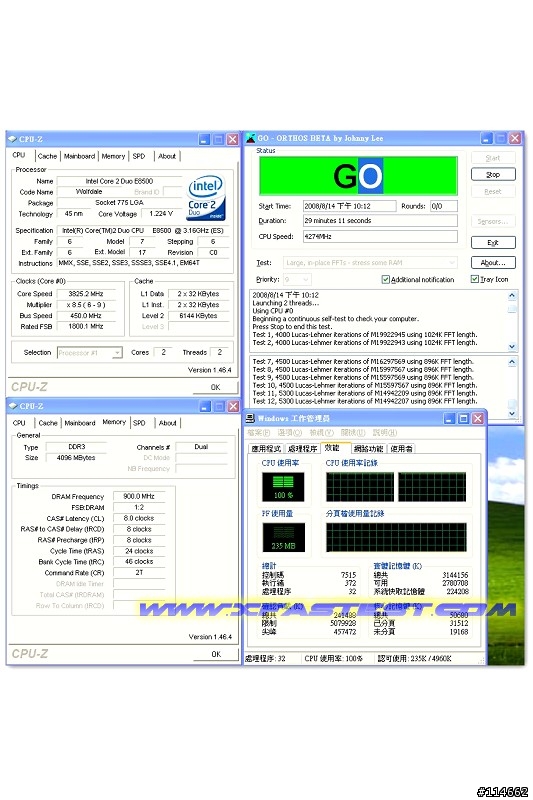Viewport: 533px width, 800px height.
Task: Click the Core Speed value 3825.2 MHz
Action: [86, 294]
